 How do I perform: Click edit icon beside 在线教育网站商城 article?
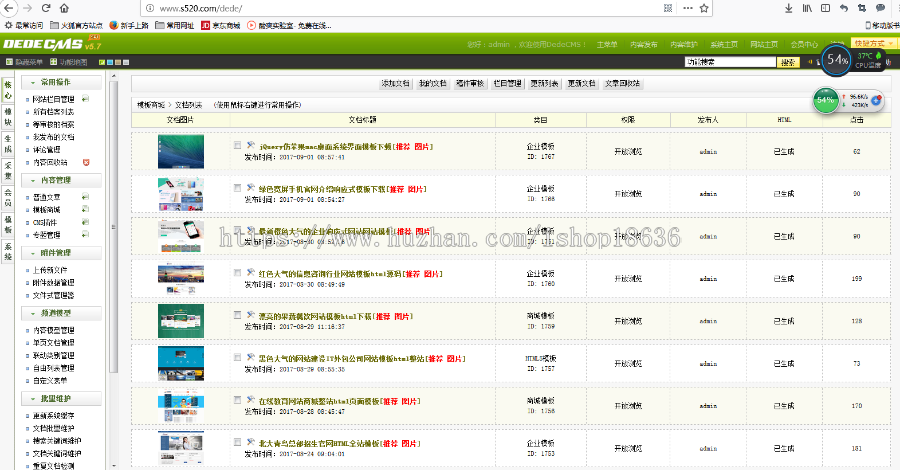[x=250, y=400]
